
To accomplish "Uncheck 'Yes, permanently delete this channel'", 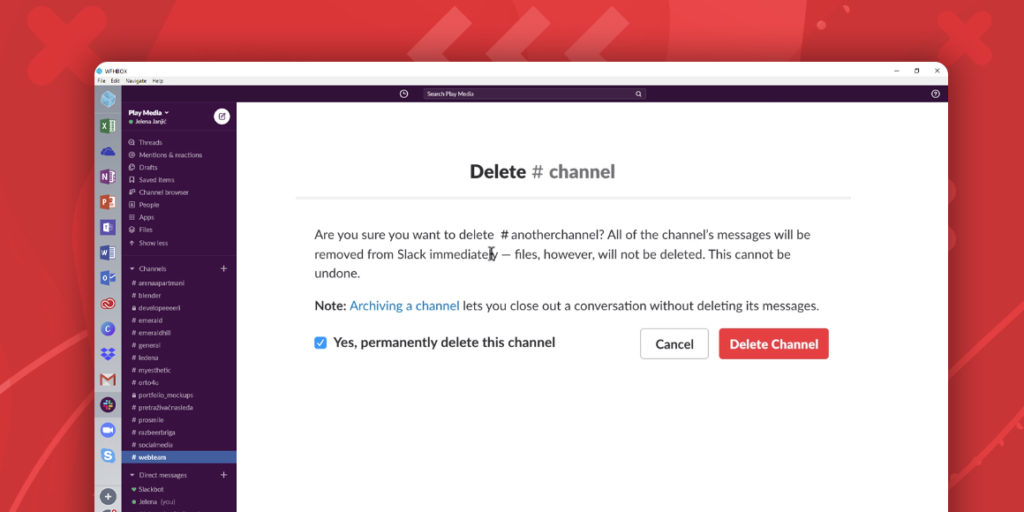I will click(x=320, y=343).
